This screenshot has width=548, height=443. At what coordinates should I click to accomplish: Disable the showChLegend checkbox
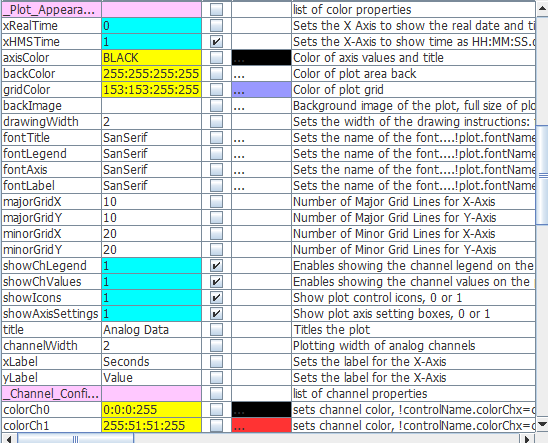click(216, 266)
